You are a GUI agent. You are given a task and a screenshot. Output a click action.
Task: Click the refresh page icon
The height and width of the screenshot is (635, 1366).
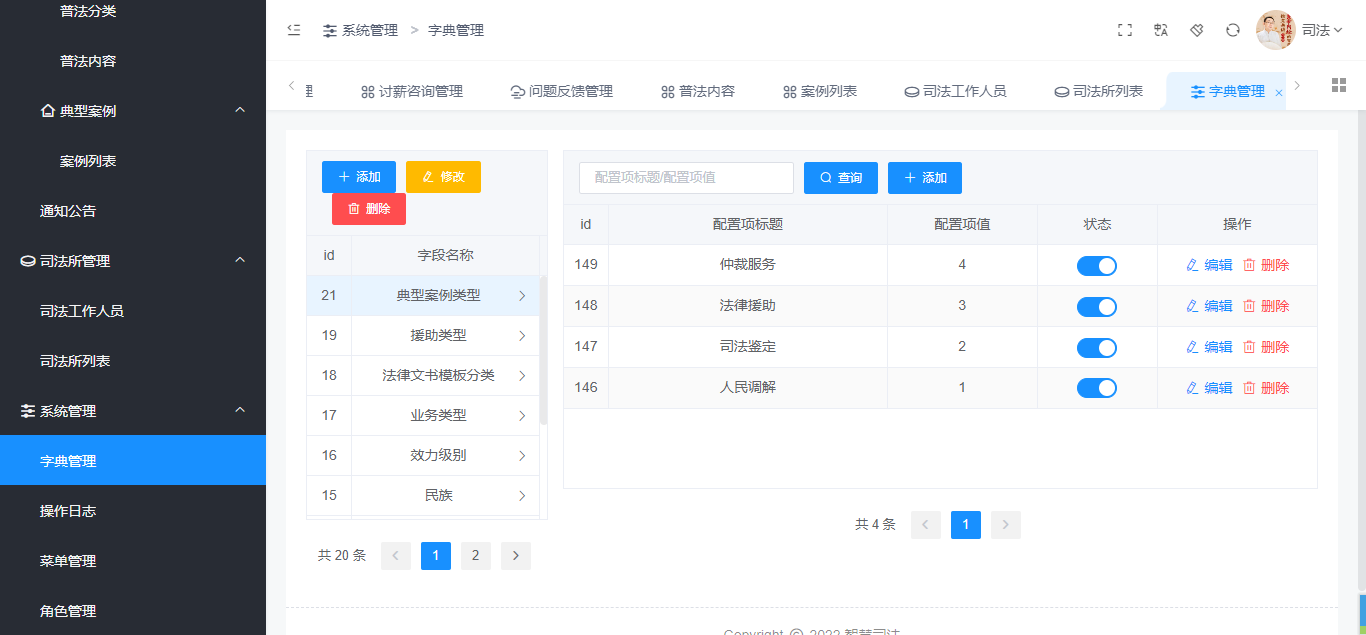[1233, 30]
